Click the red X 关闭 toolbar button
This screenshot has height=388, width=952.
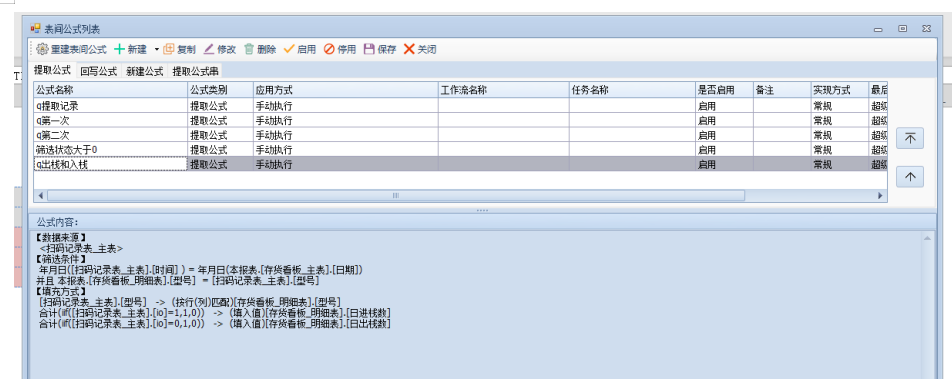coord(420,49)
